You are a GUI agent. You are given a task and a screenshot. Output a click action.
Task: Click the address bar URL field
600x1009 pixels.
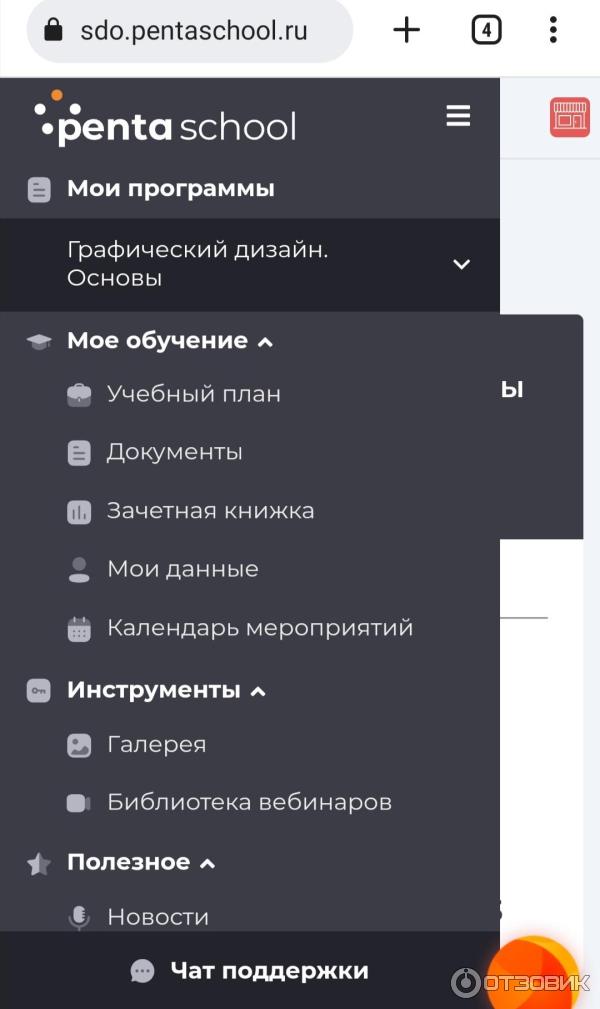coord(190,31)
